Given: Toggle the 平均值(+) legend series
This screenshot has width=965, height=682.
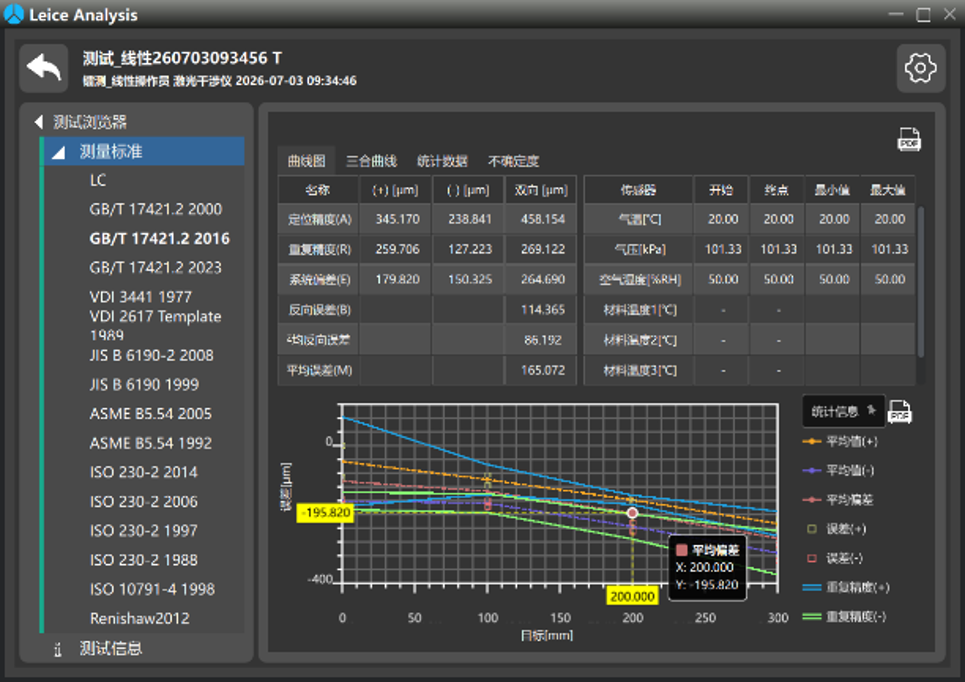Looking at the screenshot, I should [839, 441].
